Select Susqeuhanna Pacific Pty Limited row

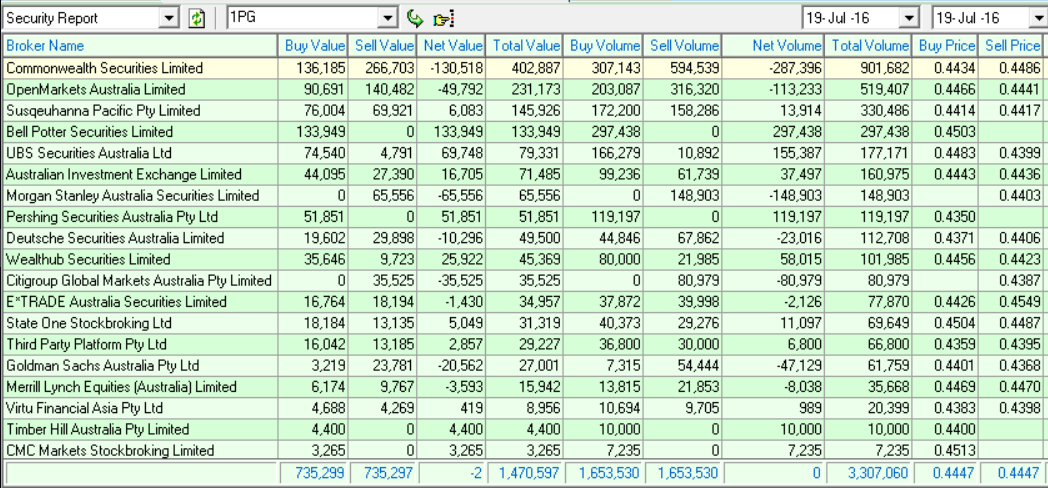(524, 110)
